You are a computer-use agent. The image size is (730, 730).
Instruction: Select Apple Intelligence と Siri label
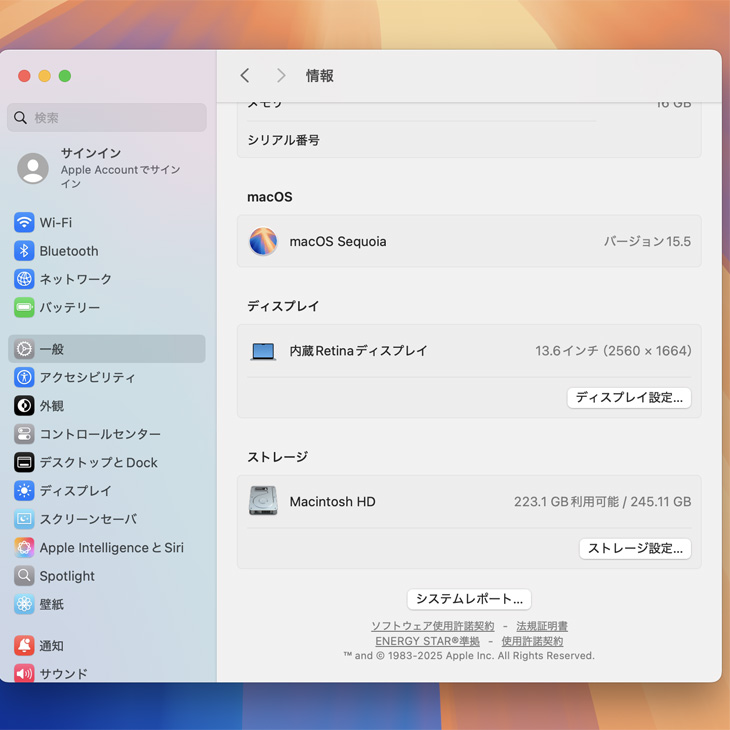tap(112, 548)
